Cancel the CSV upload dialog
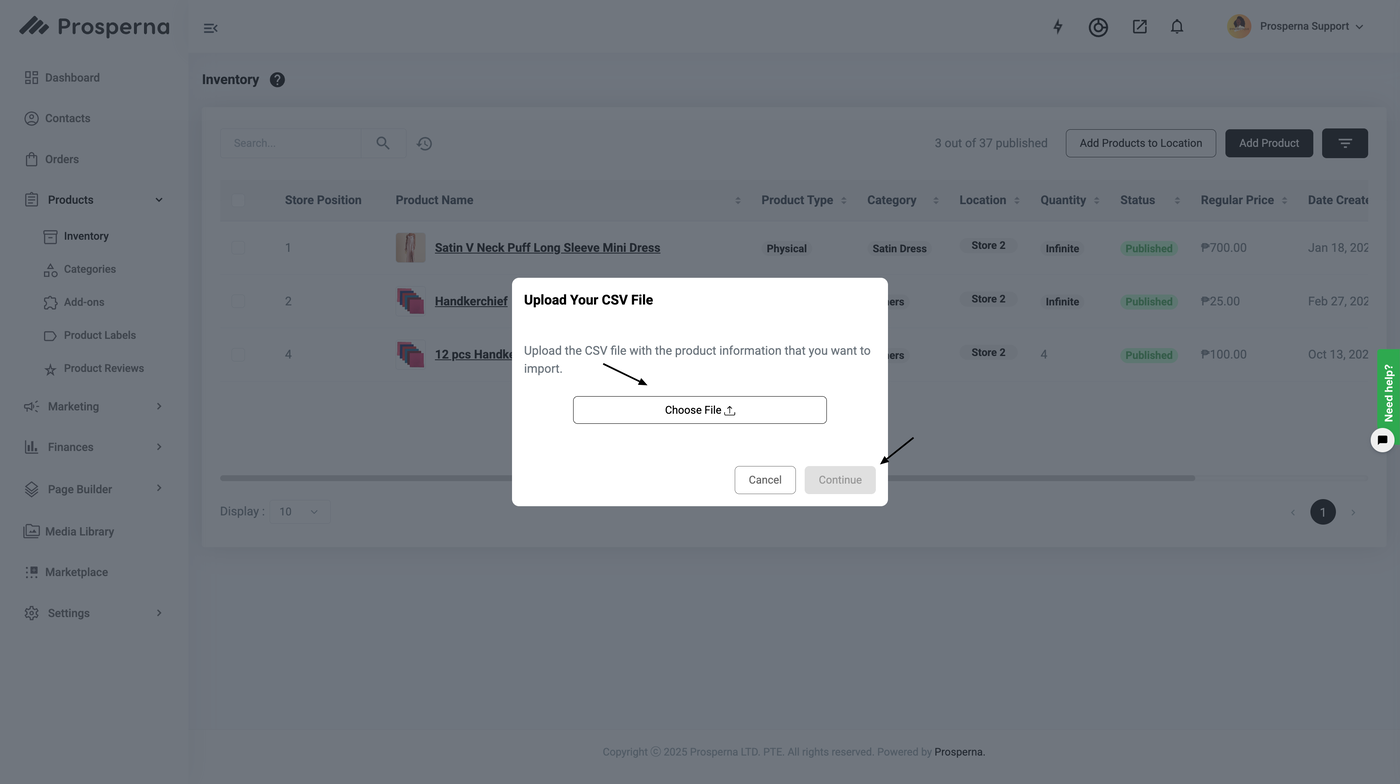This screenshot has width=1400, height=784. tap(765, 480)
